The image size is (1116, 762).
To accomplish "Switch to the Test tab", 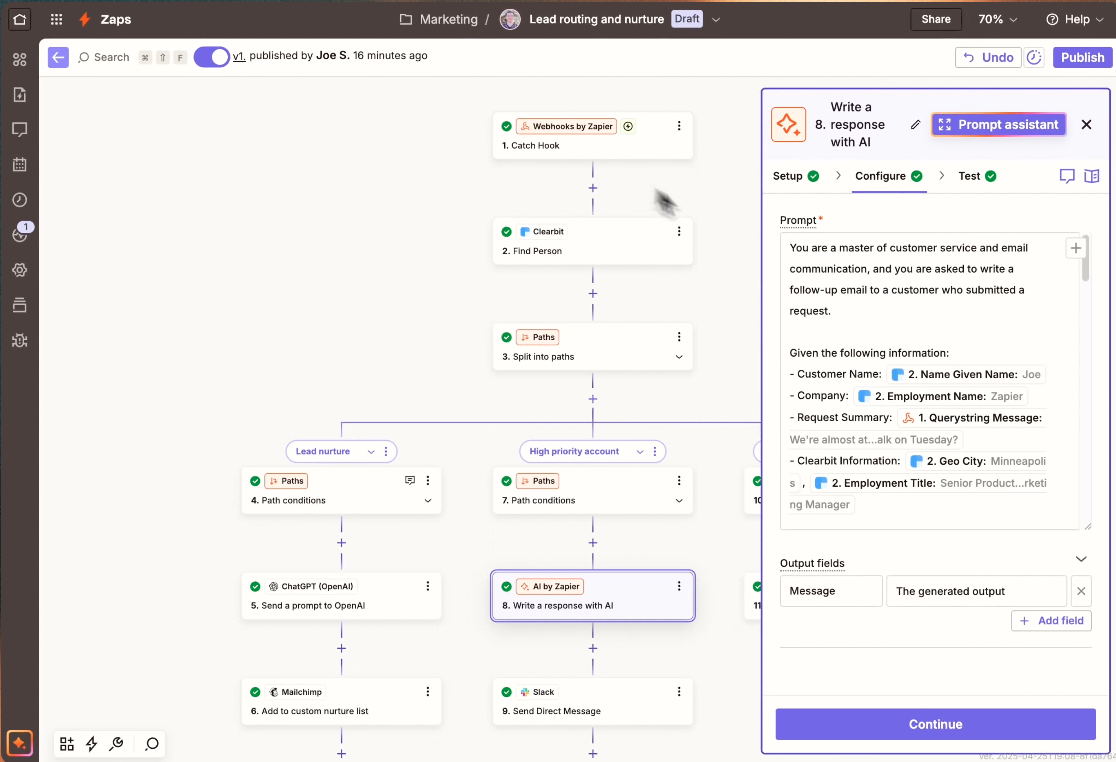I will point(976,176).
